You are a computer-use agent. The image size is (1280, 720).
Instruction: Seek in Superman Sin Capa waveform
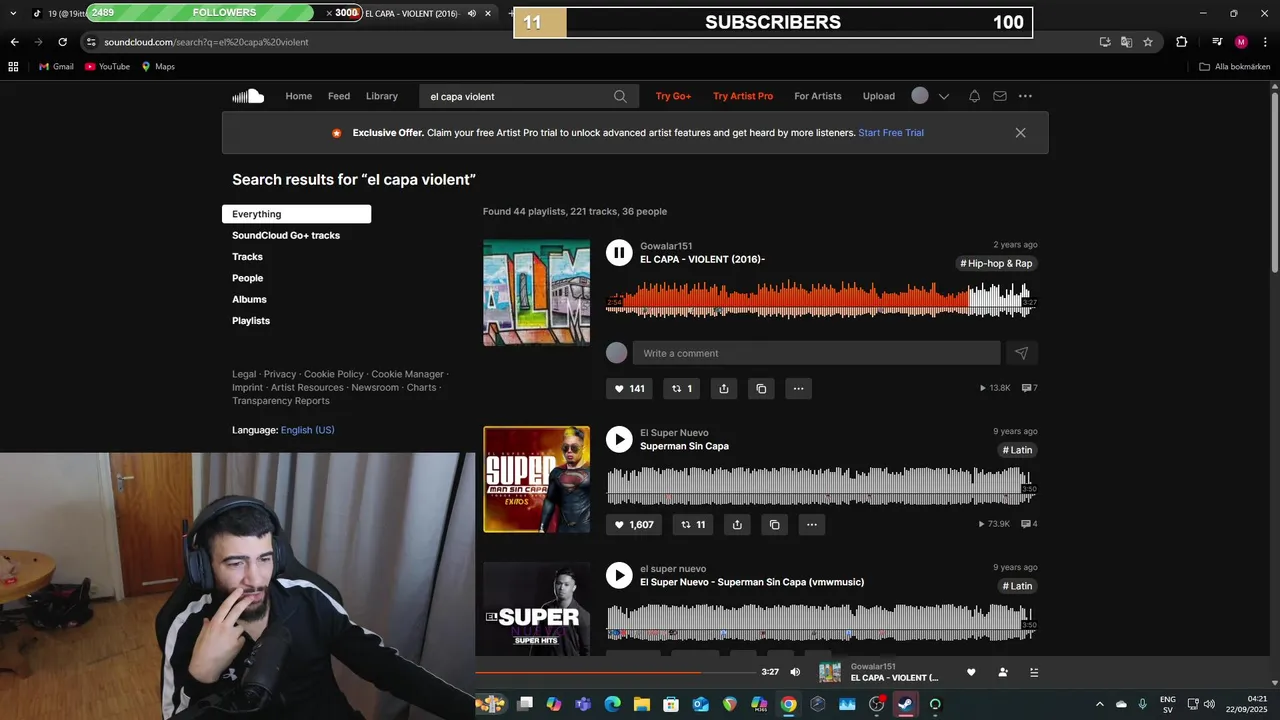[x=820, y=485]
